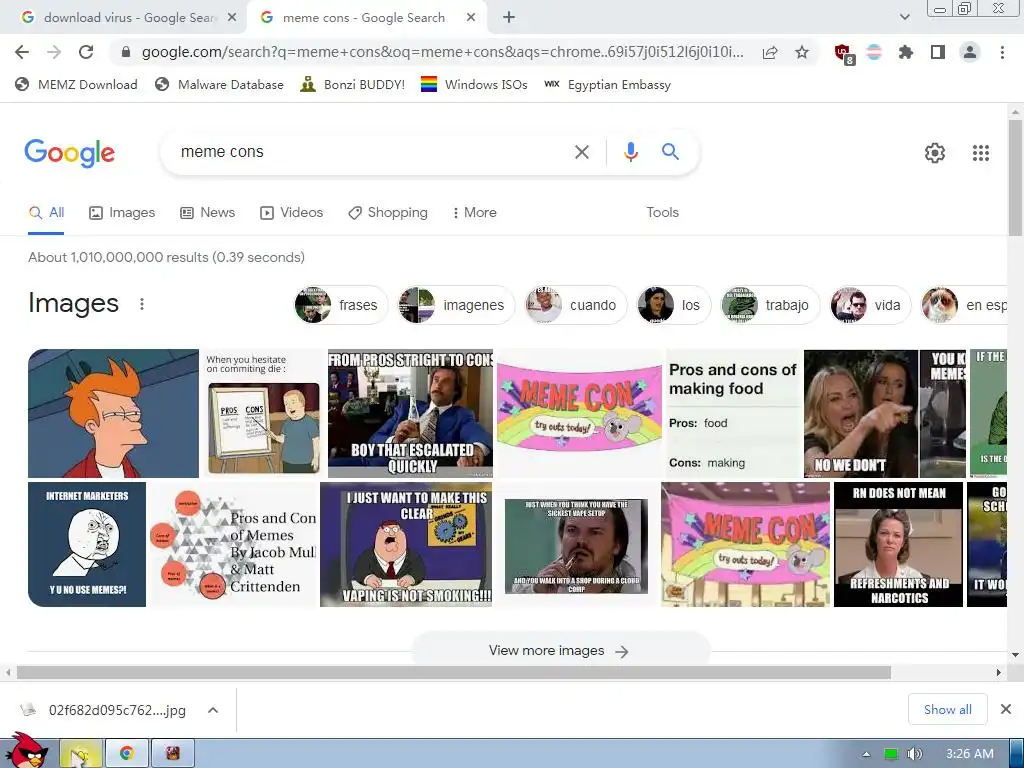
Task: Open the Futurama Fry meme image
Action: pyautogui.click(x=113, y=413)
